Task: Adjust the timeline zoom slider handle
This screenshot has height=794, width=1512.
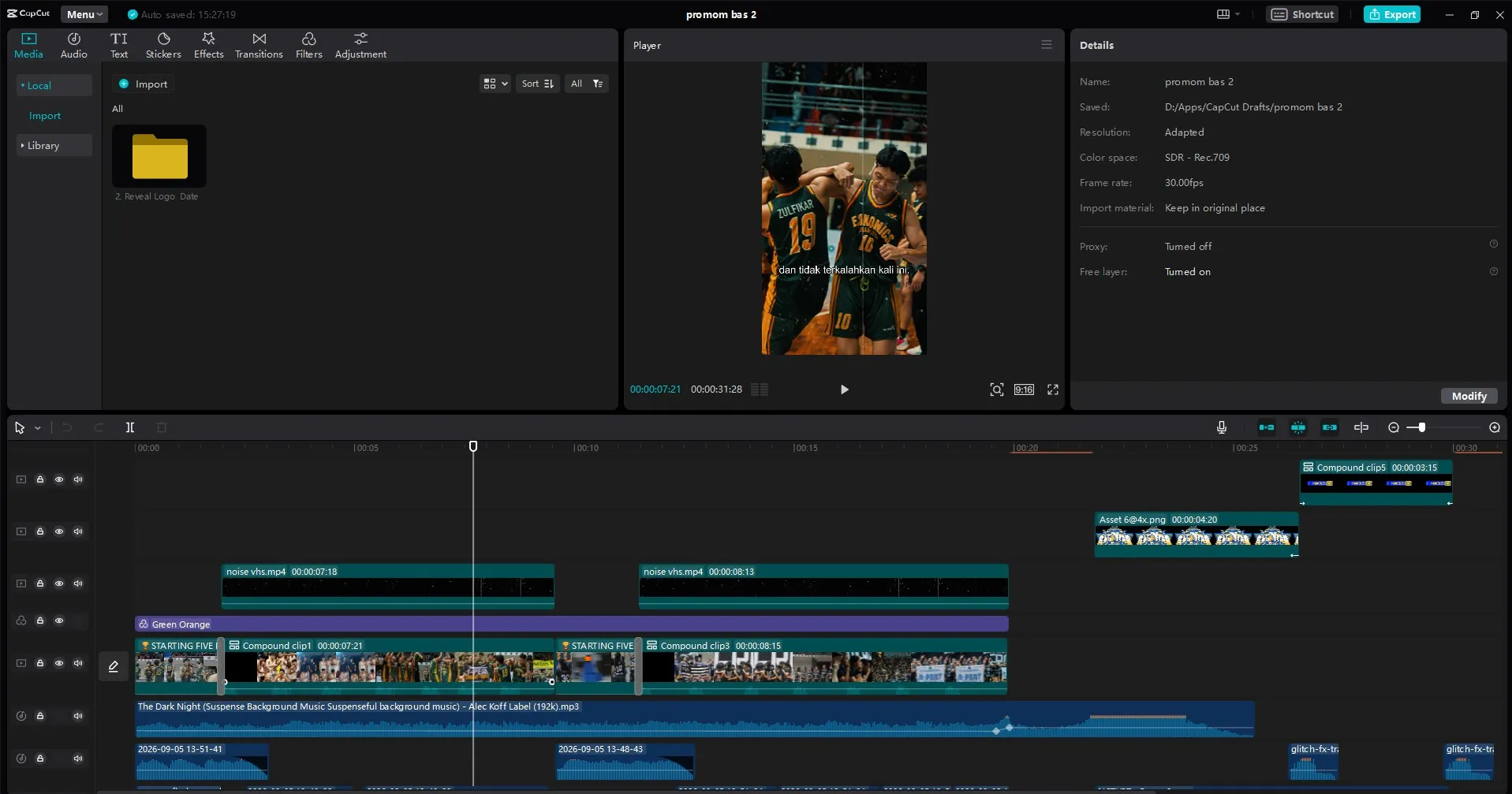Action: (1421, 427)
